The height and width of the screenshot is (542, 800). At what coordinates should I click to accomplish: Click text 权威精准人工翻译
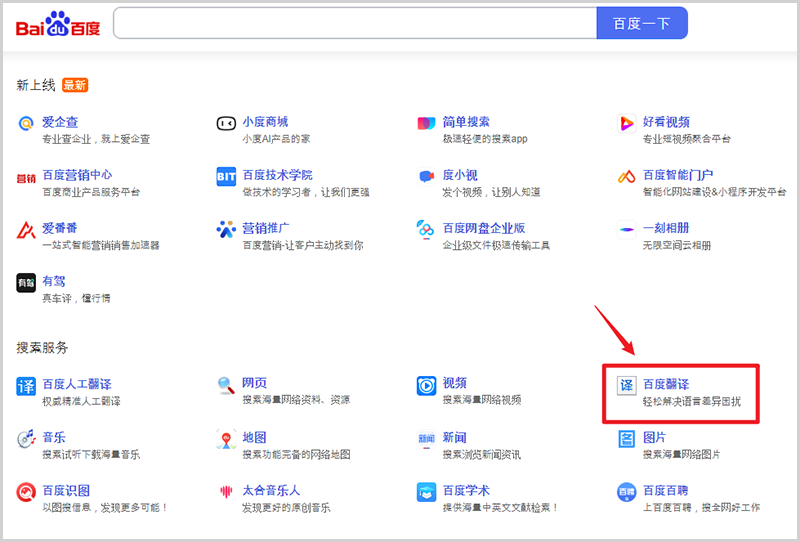(x=82, y=401)
